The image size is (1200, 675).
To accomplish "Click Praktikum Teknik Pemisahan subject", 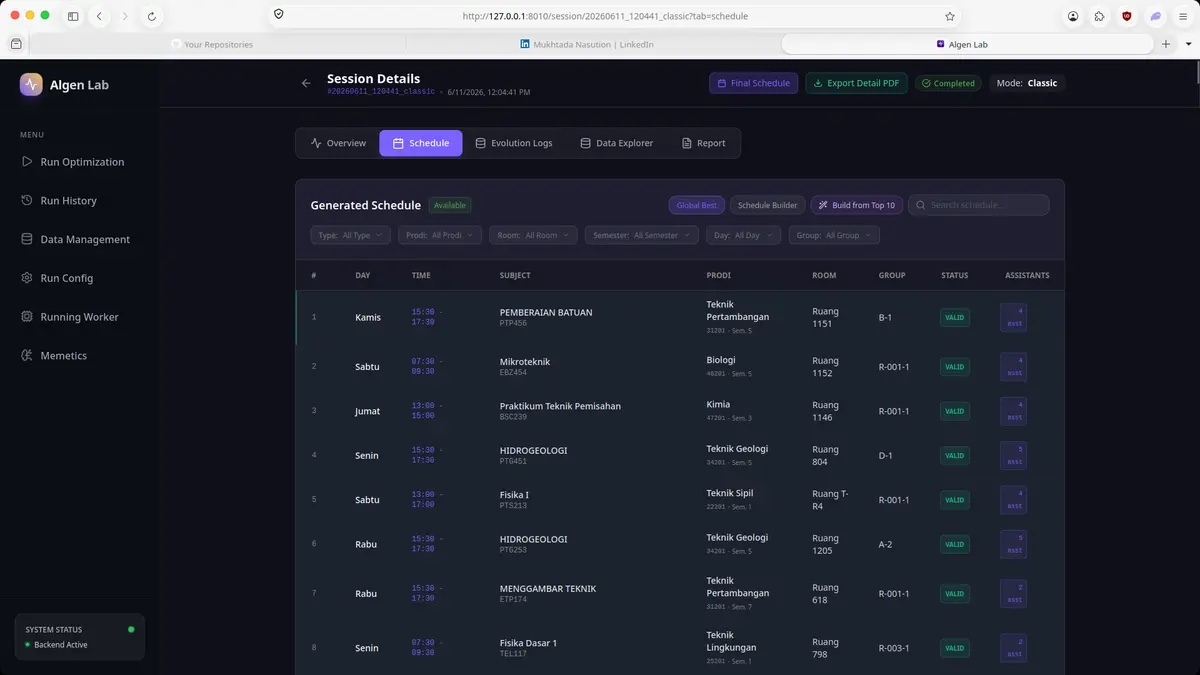I will (560, 411).
